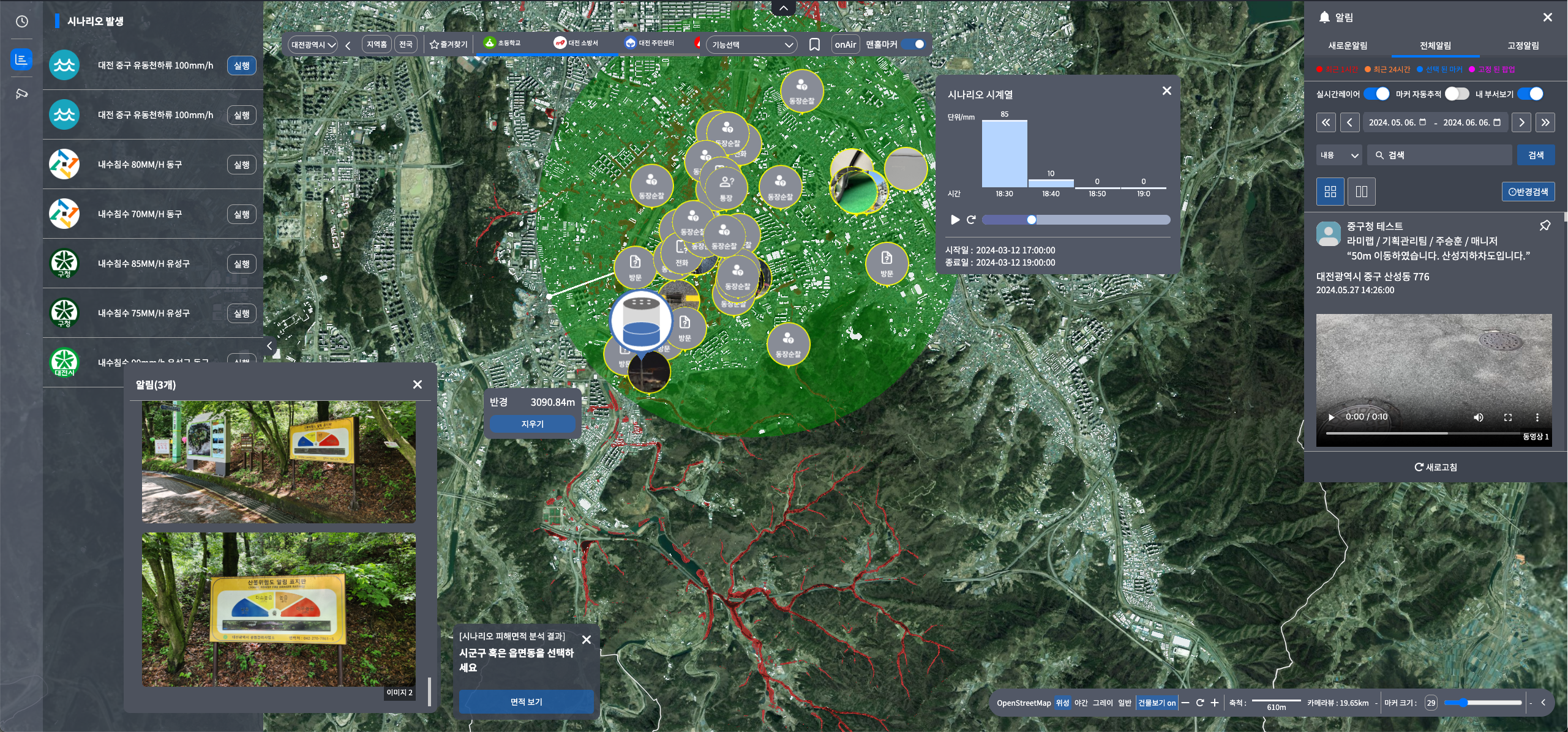
Task: Open the bookmark icon in map toolbar
Action: tap(814, 45)
